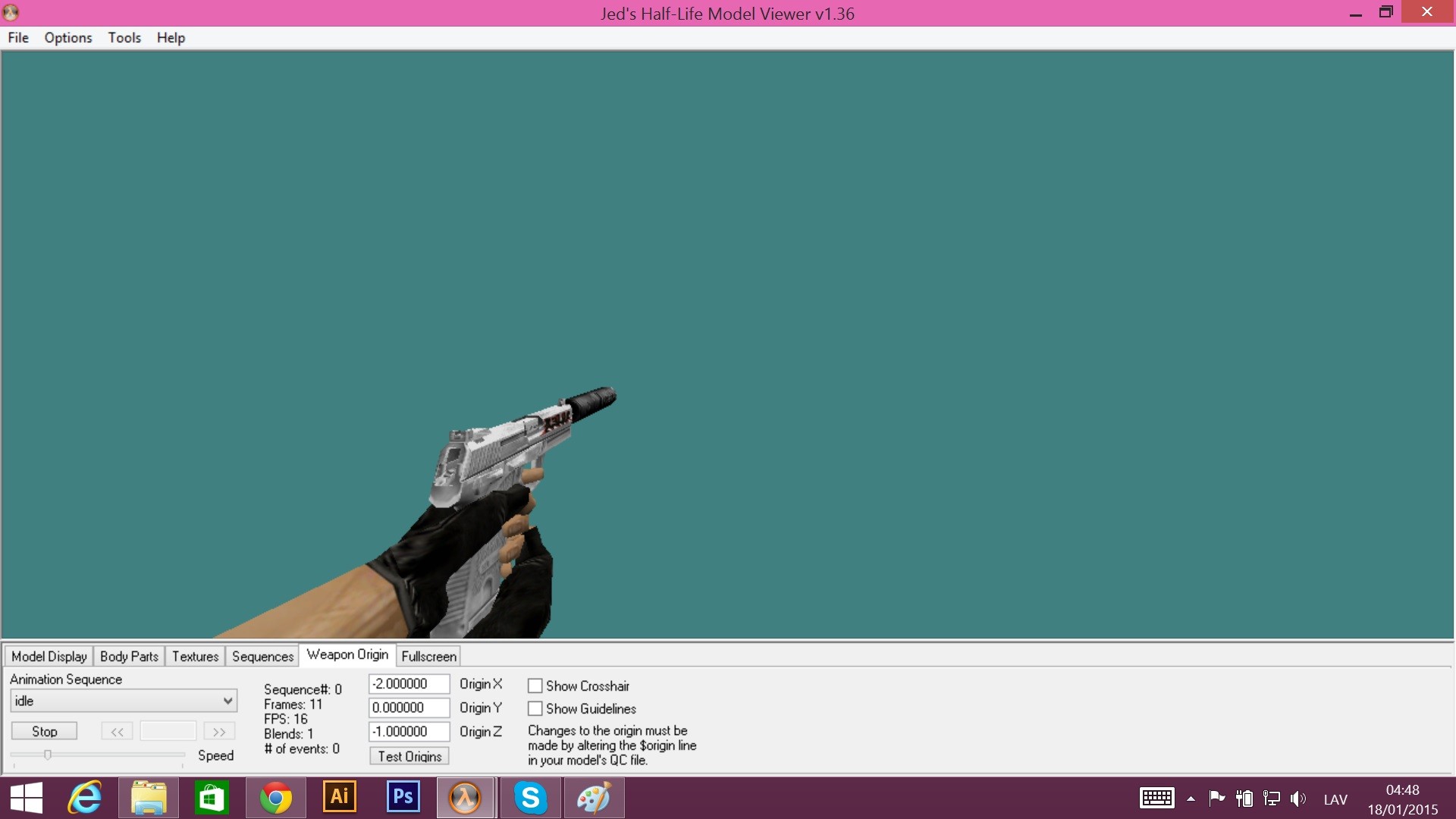
Task: Switch to the Textures tab
Action: [x=194, y=656]
